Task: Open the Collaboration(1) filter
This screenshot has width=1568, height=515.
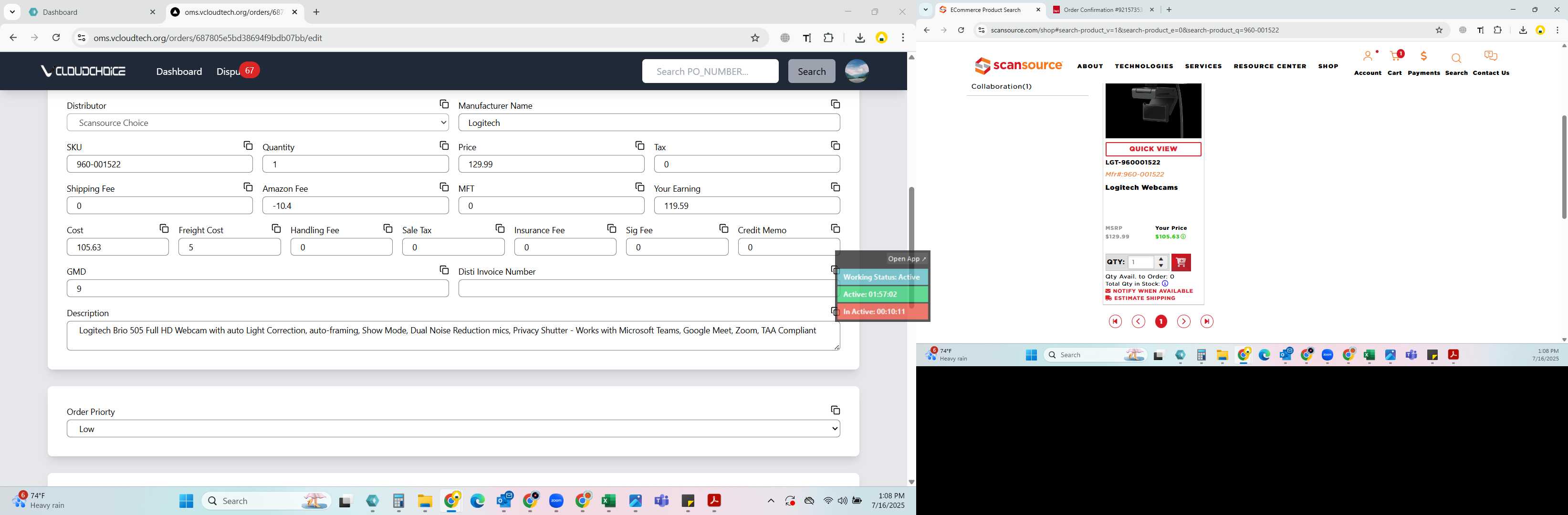Action: tap(1001, 86)
